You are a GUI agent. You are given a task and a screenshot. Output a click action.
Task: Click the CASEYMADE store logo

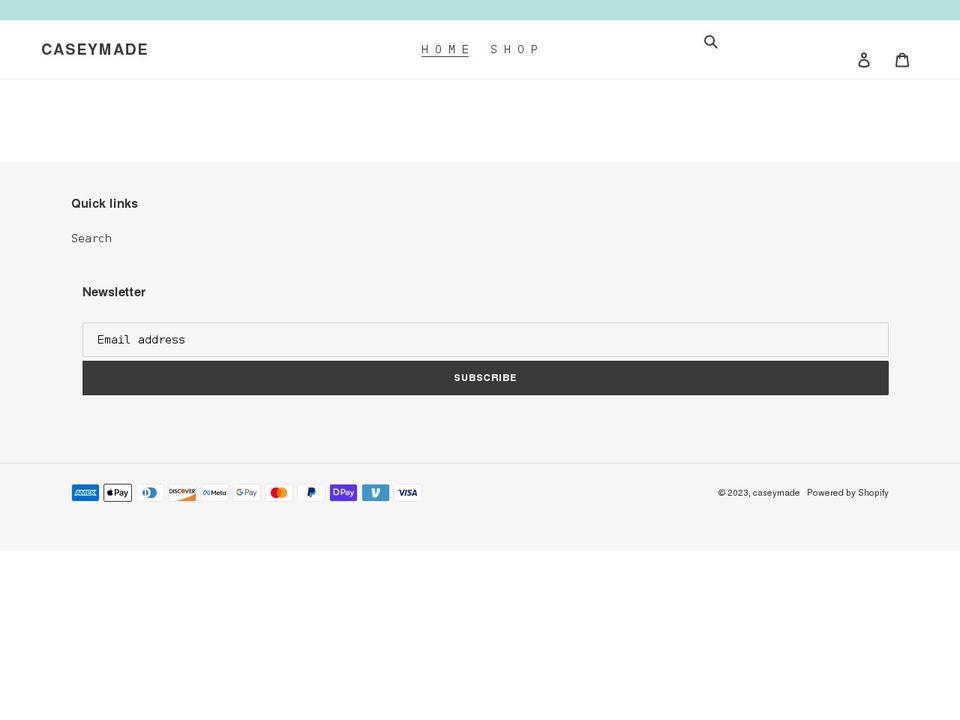[x=95, y=50]
